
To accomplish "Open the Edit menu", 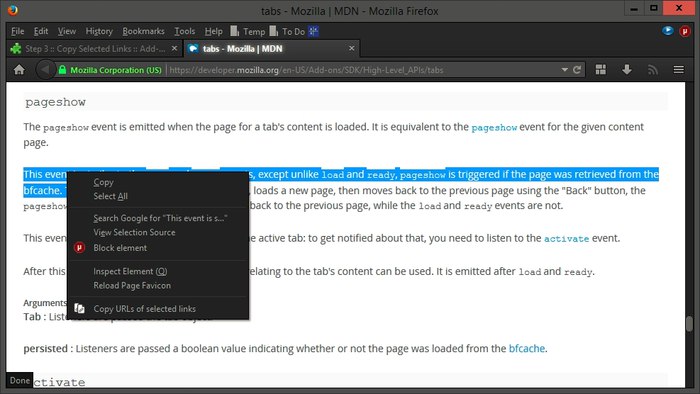I will [x=41, y=31].
